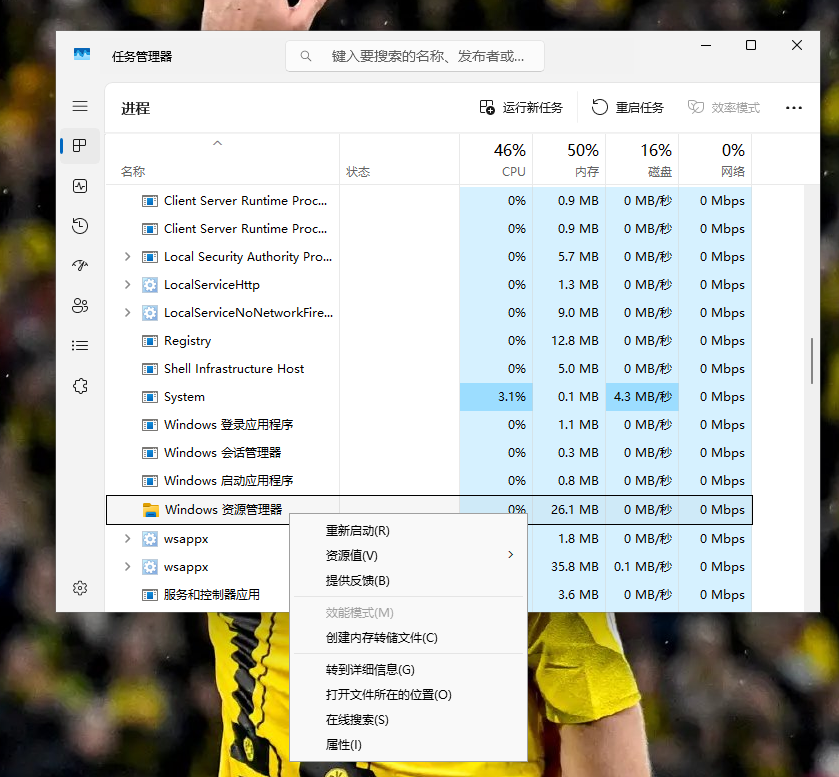This screenshot has width=839, height=777.
Task: Select the Windows 会话管理器 row
Action: click(429, 453)
